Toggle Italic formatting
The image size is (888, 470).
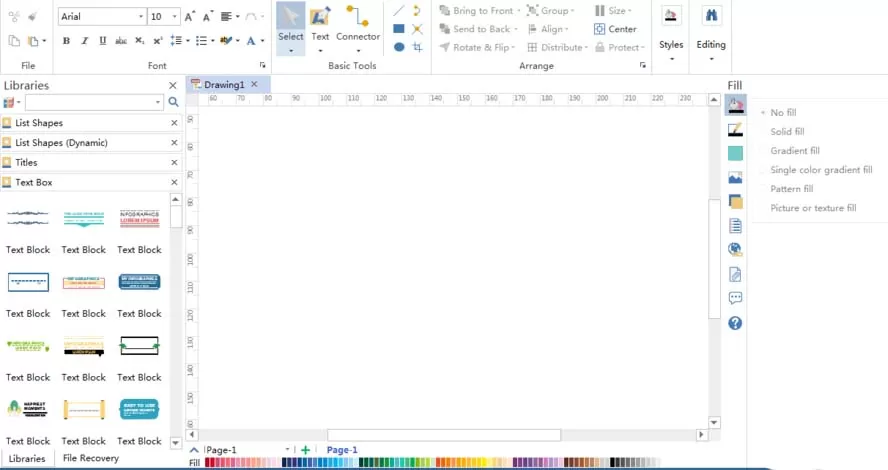point(84,41)
